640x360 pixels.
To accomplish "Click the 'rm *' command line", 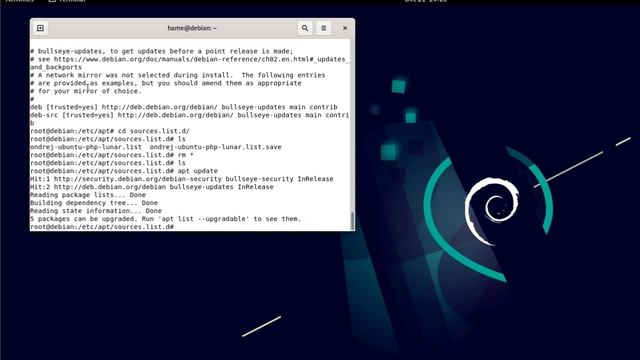I will 112,155.
